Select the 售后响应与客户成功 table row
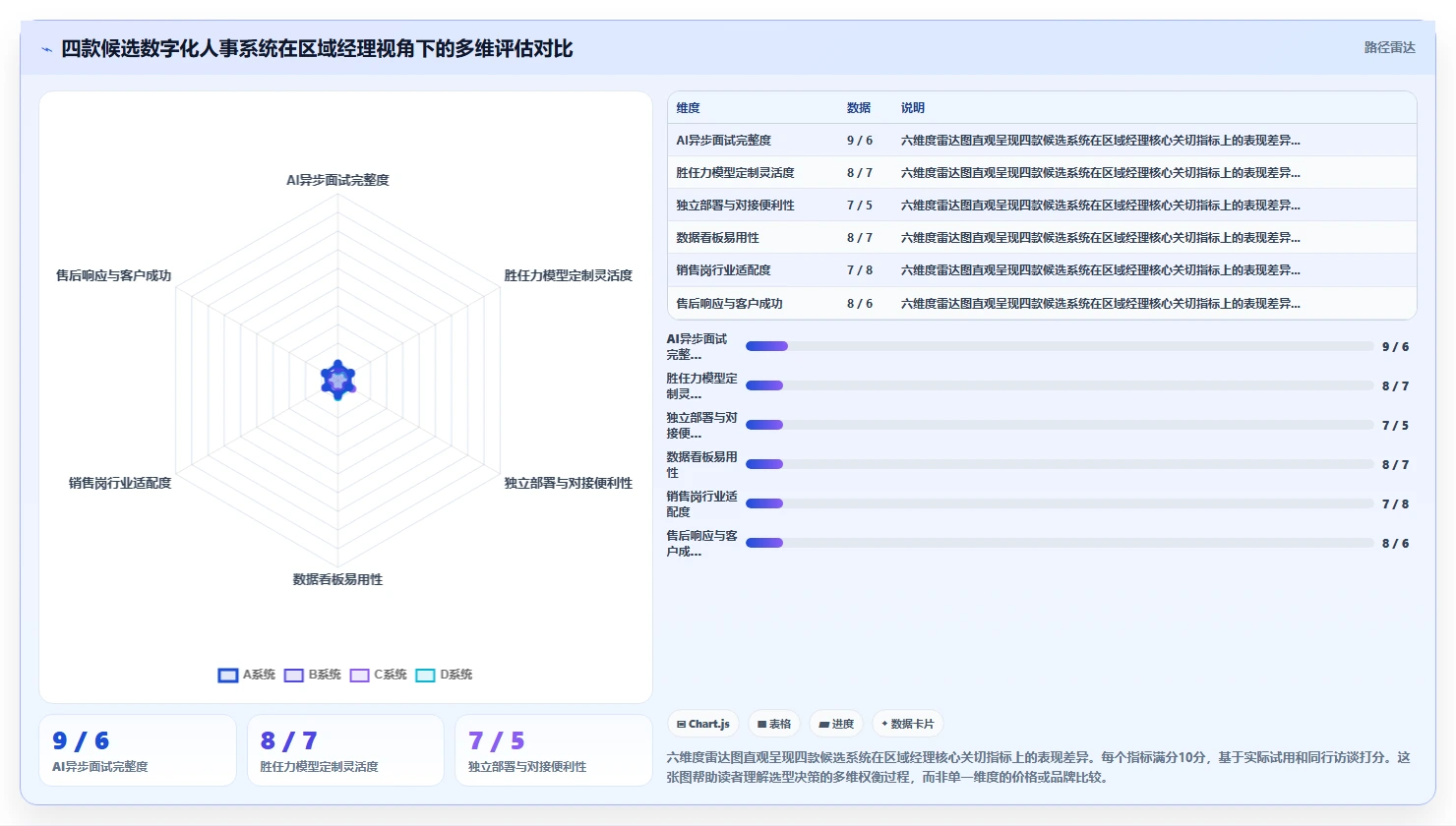The image size is (1456, 826). pos(1042,303)
